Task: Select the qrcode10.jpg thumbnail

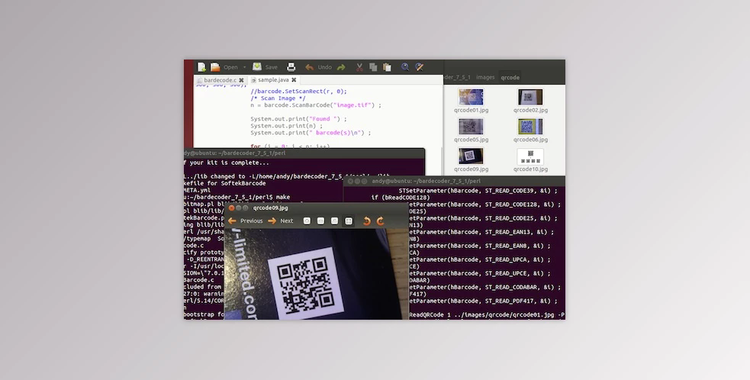Action: tap(530, 156)
